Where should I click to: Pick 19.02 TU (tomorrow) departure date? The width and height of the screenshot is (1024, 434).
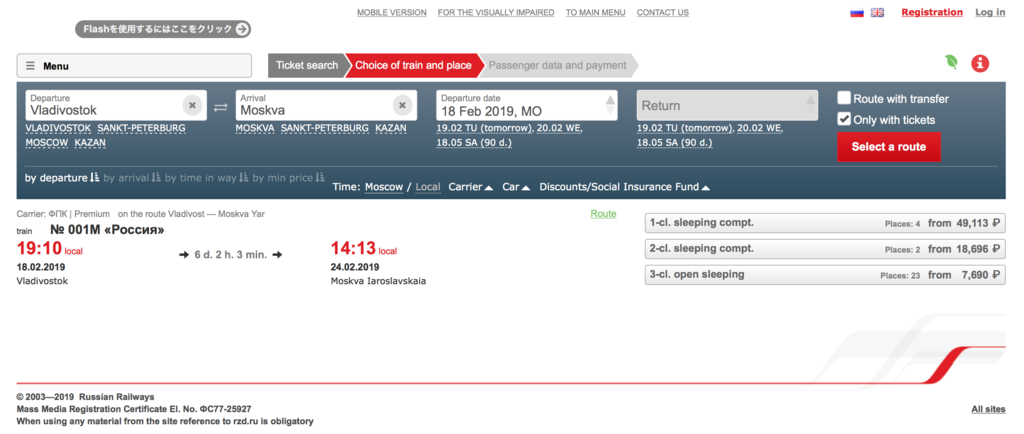coord(485,128)
